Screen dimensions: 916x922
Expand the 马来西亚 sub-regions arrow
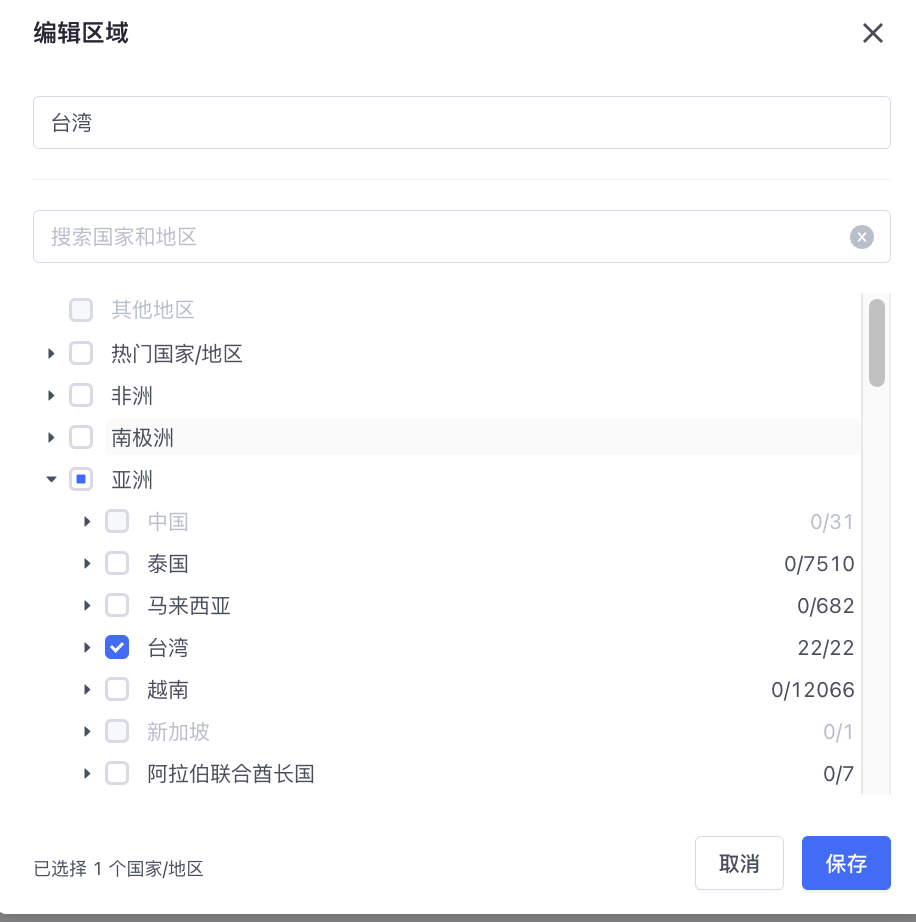[x=87, y=606]
